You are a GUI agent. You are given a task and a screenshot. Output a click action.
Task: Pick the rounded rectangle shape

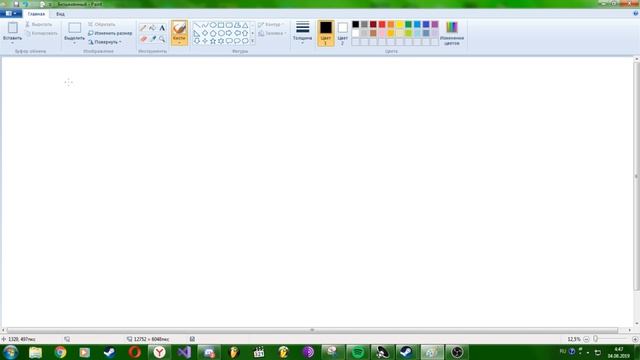[229, 25]
